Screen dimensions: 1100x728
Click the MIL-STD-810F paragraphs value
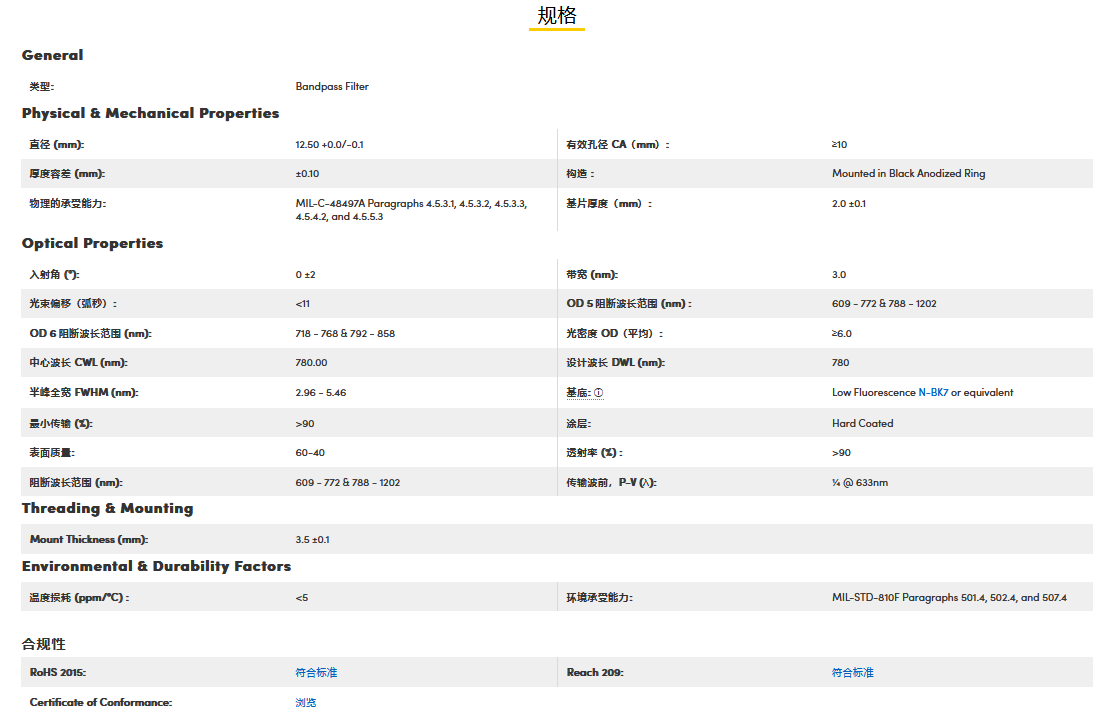[x=949, y=598]
